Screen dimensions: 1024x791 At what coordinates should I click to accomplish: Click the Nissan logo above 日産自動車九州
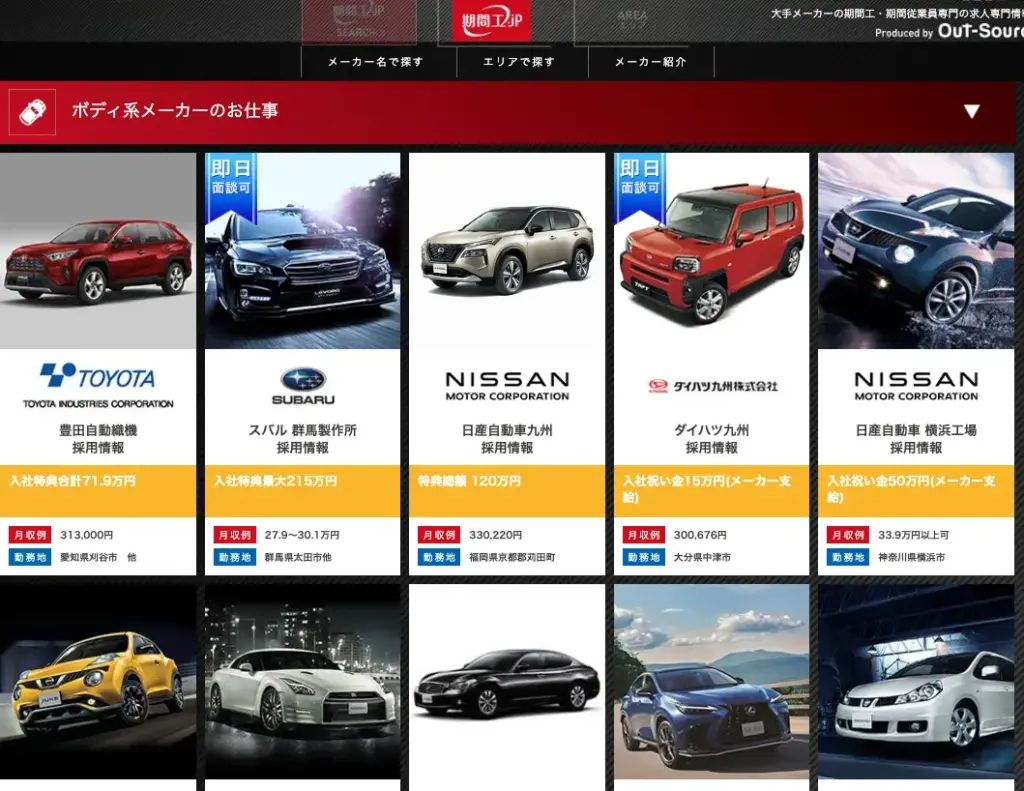(x=507, y=386)
